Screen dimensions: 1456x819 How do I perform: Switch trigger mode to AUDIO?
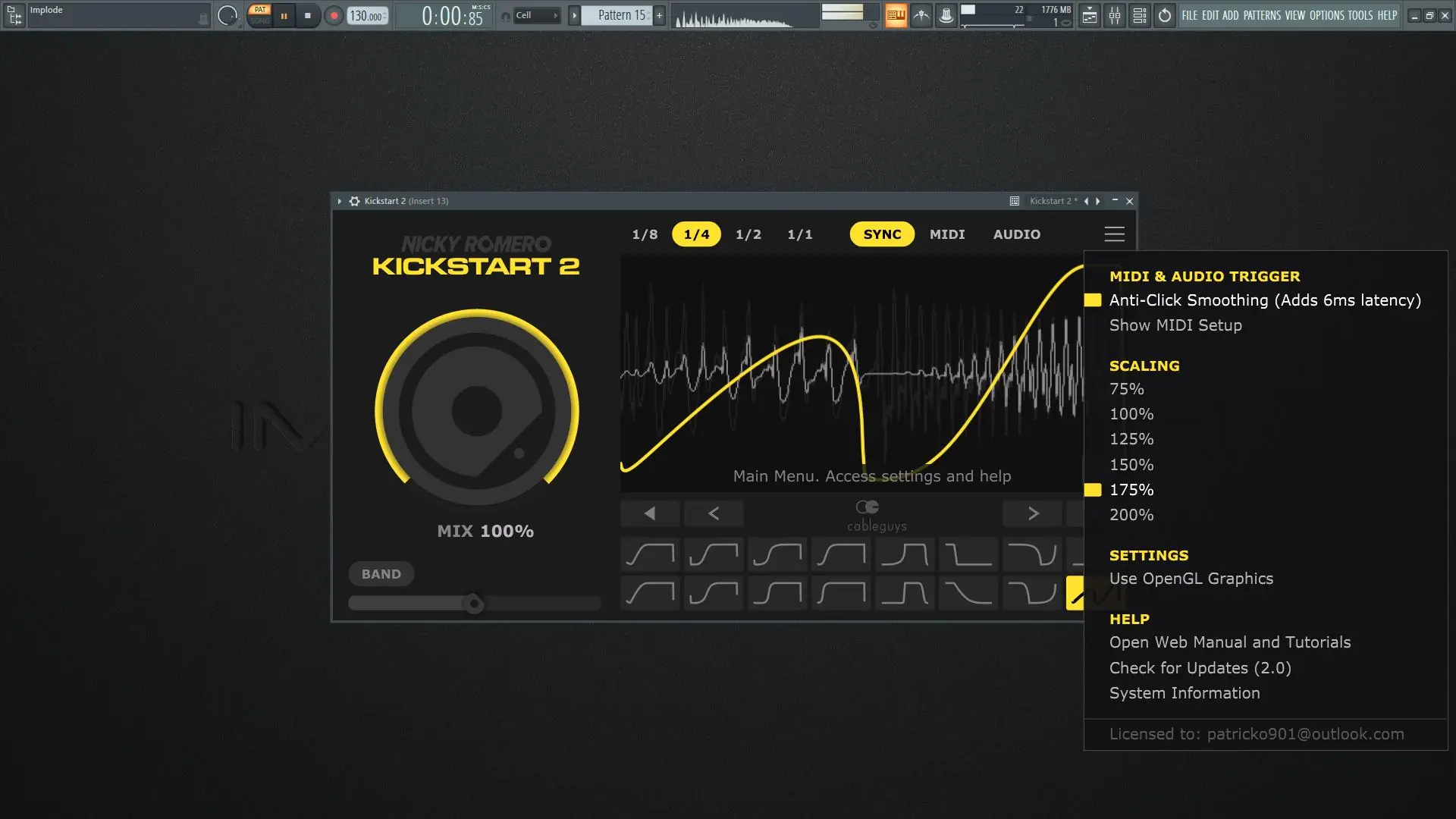point(1016,234)
